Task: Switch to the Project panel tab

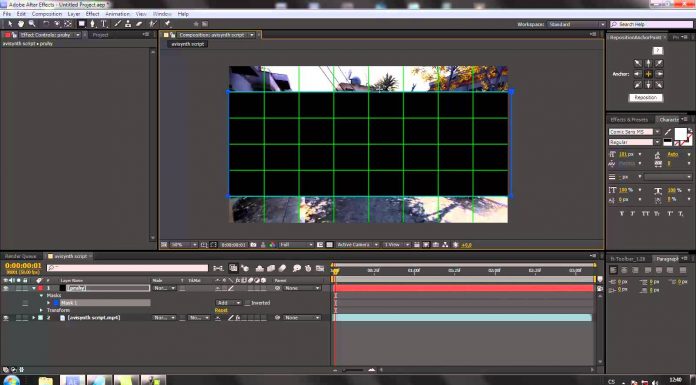Action: pos(100,35)
